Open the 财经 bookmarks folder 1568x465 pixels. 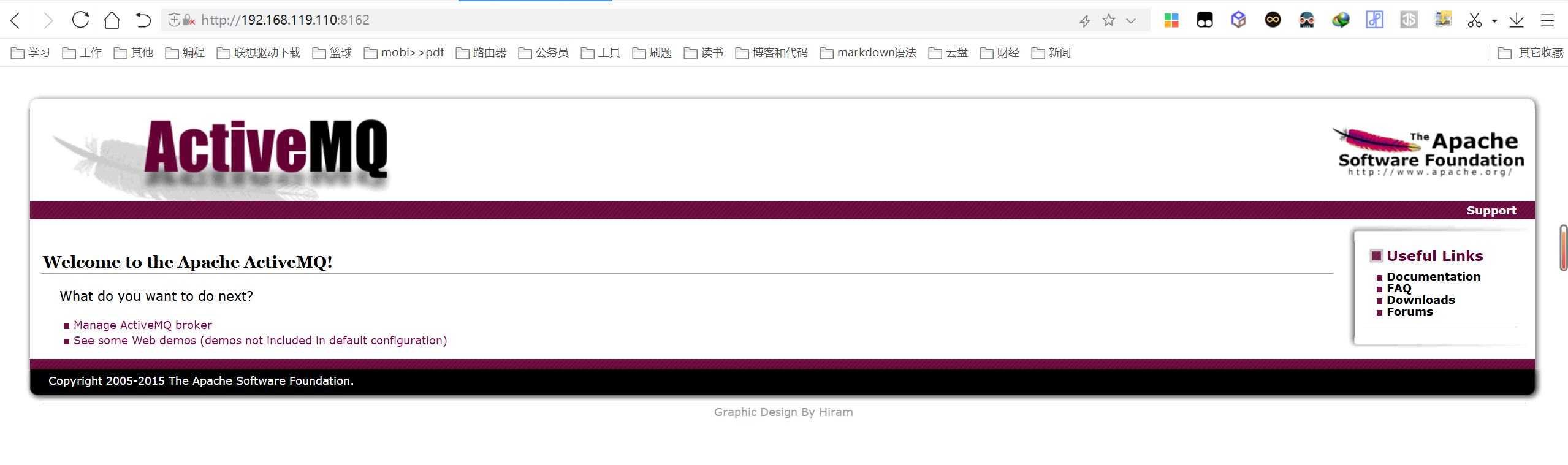point(1000,53)
